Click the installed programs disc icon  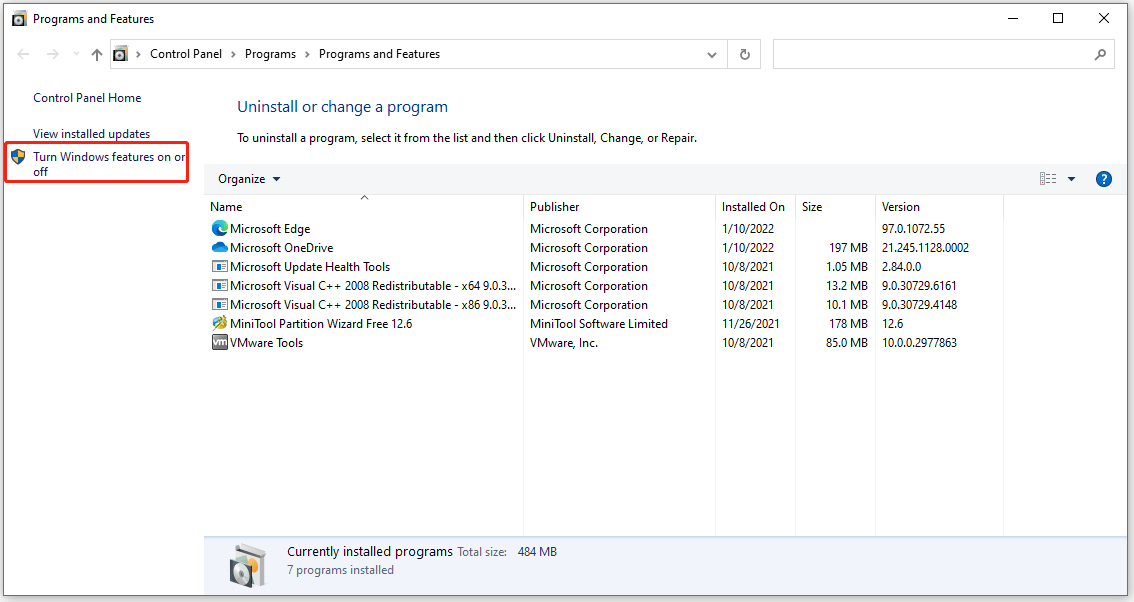tap(247, 565)
